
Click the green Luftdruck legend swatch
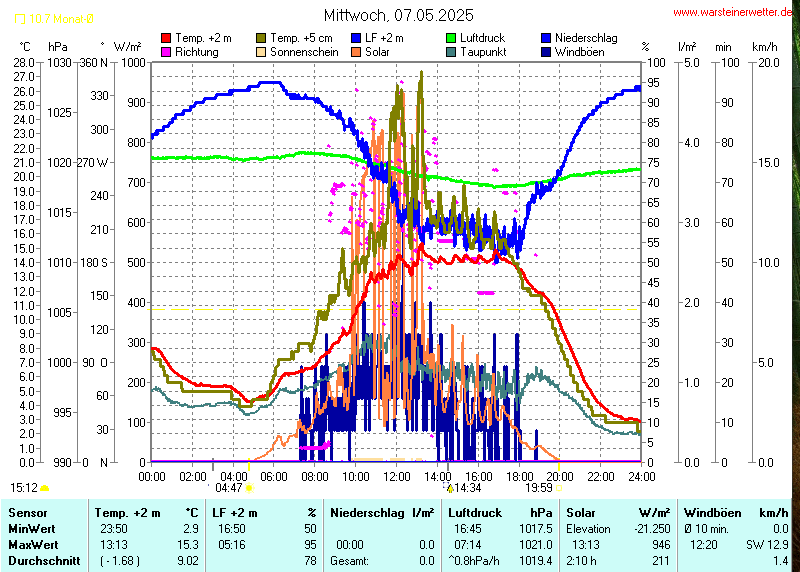451,38
